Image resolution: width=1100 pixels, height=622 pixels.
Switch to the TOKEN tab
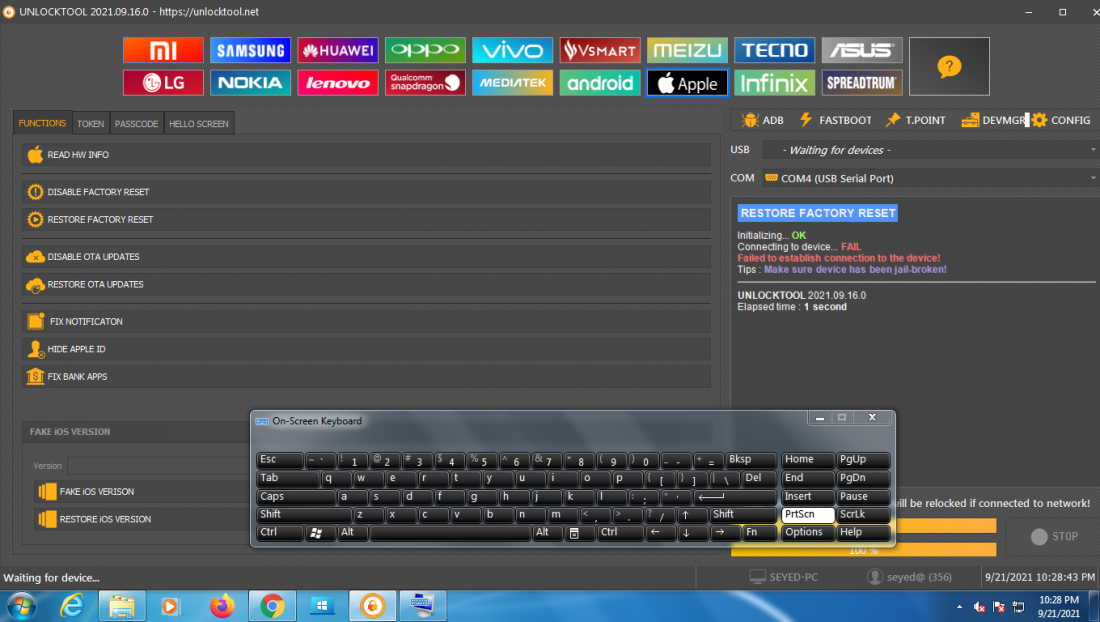coord(90,123)
